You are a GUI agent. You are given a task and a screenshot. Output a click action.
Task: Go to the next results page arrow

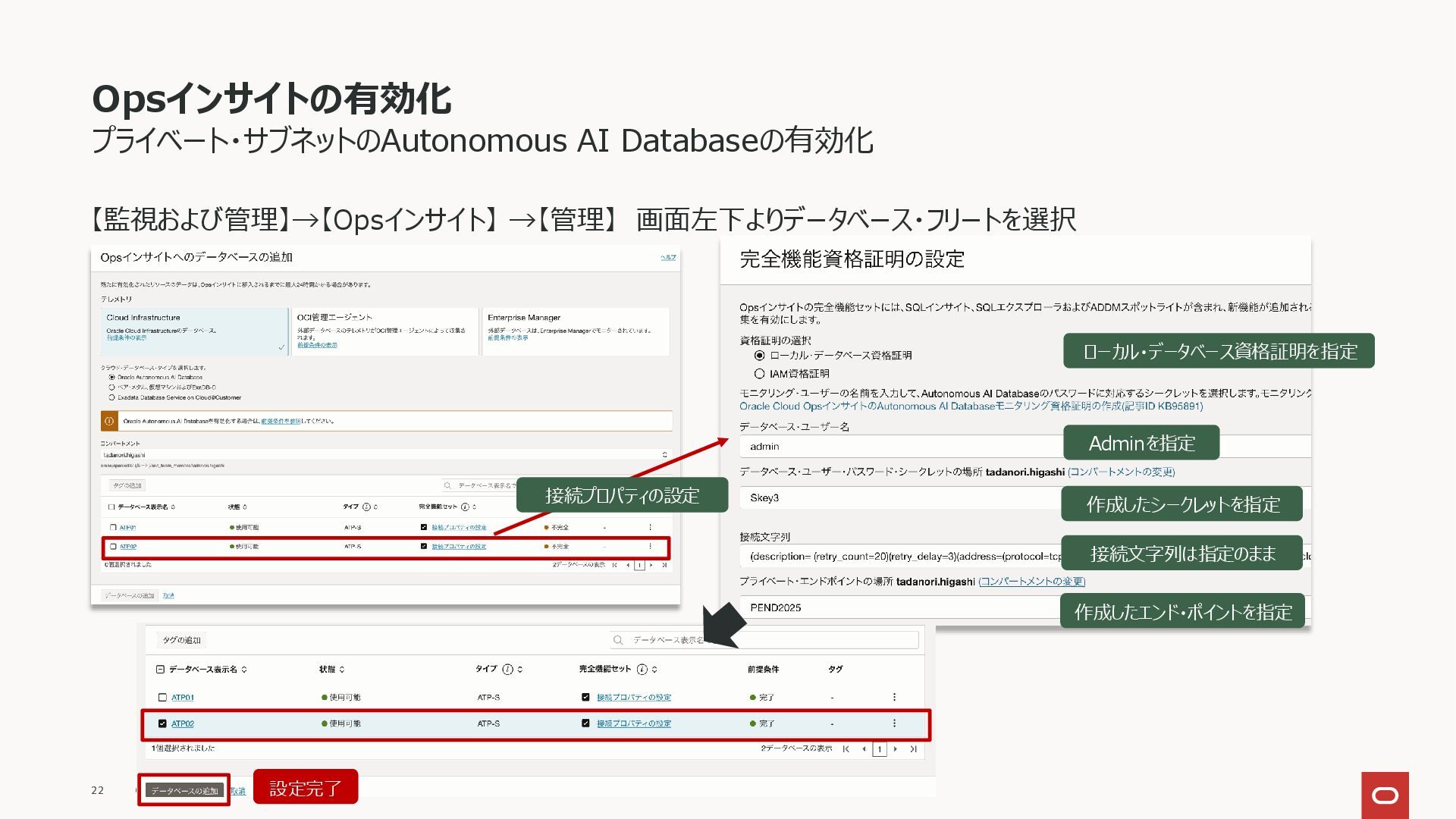click(x=896, y=749)
